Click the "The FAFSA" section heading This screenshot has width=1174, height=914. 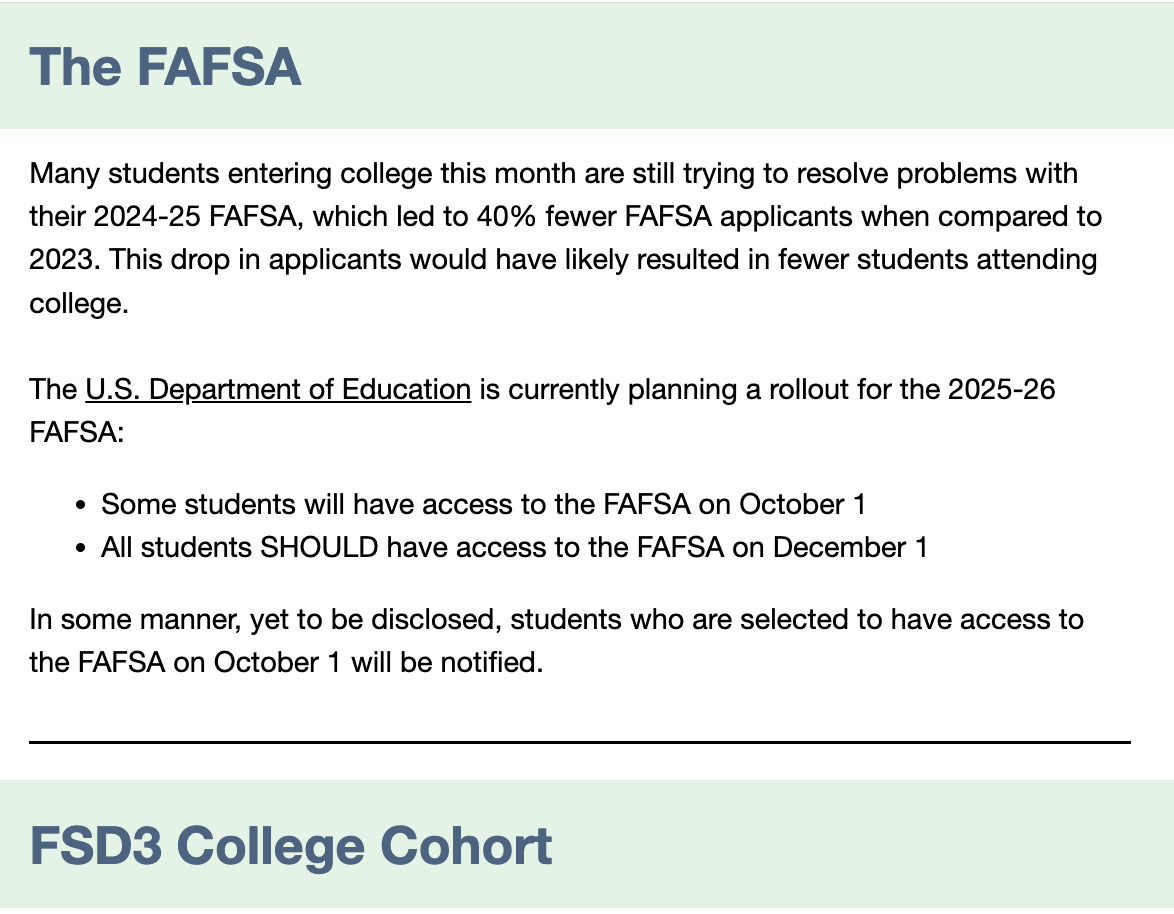(x=165, y=67)
